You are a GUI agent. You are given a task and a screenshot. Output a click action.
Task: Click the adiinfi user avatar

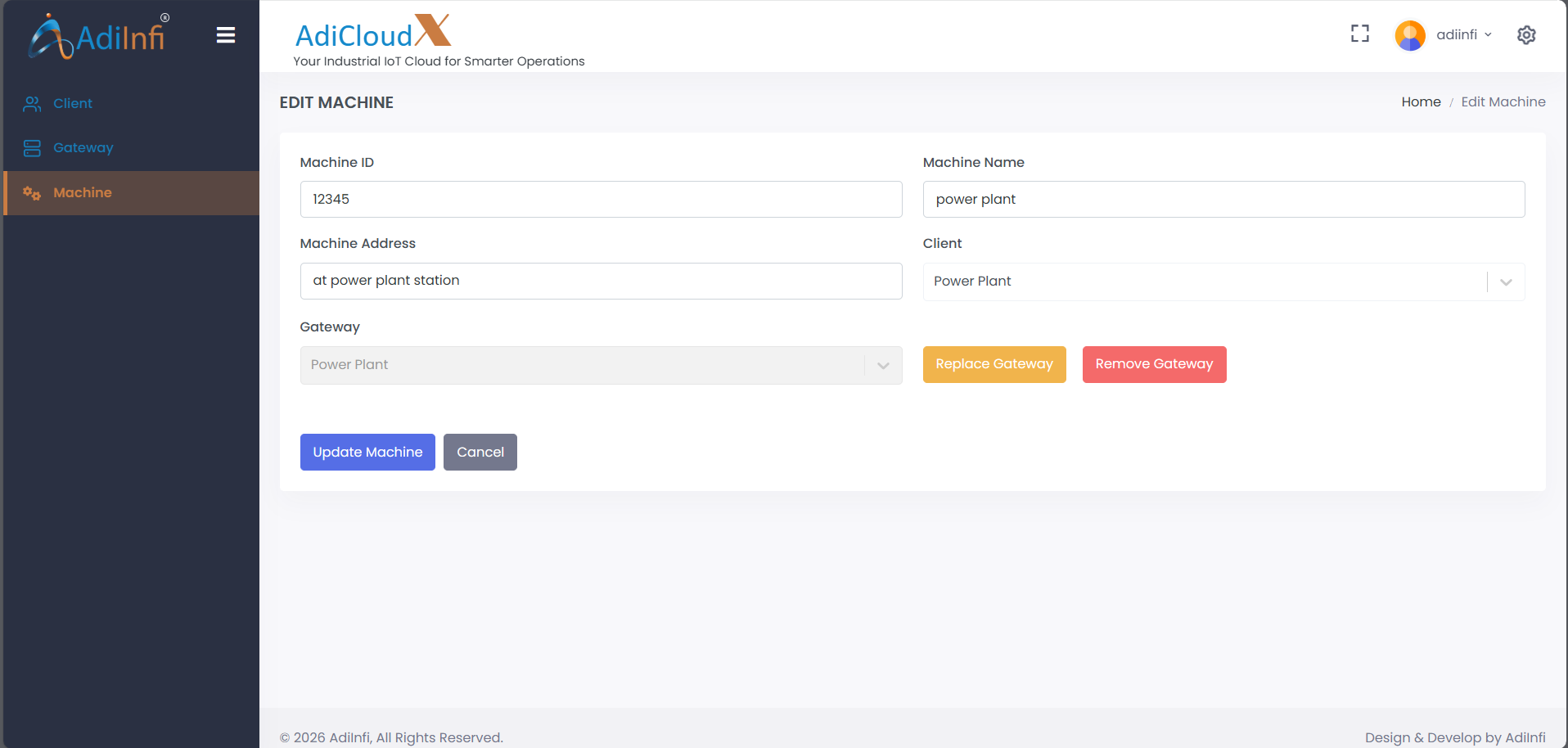[x=1409, y=35]
